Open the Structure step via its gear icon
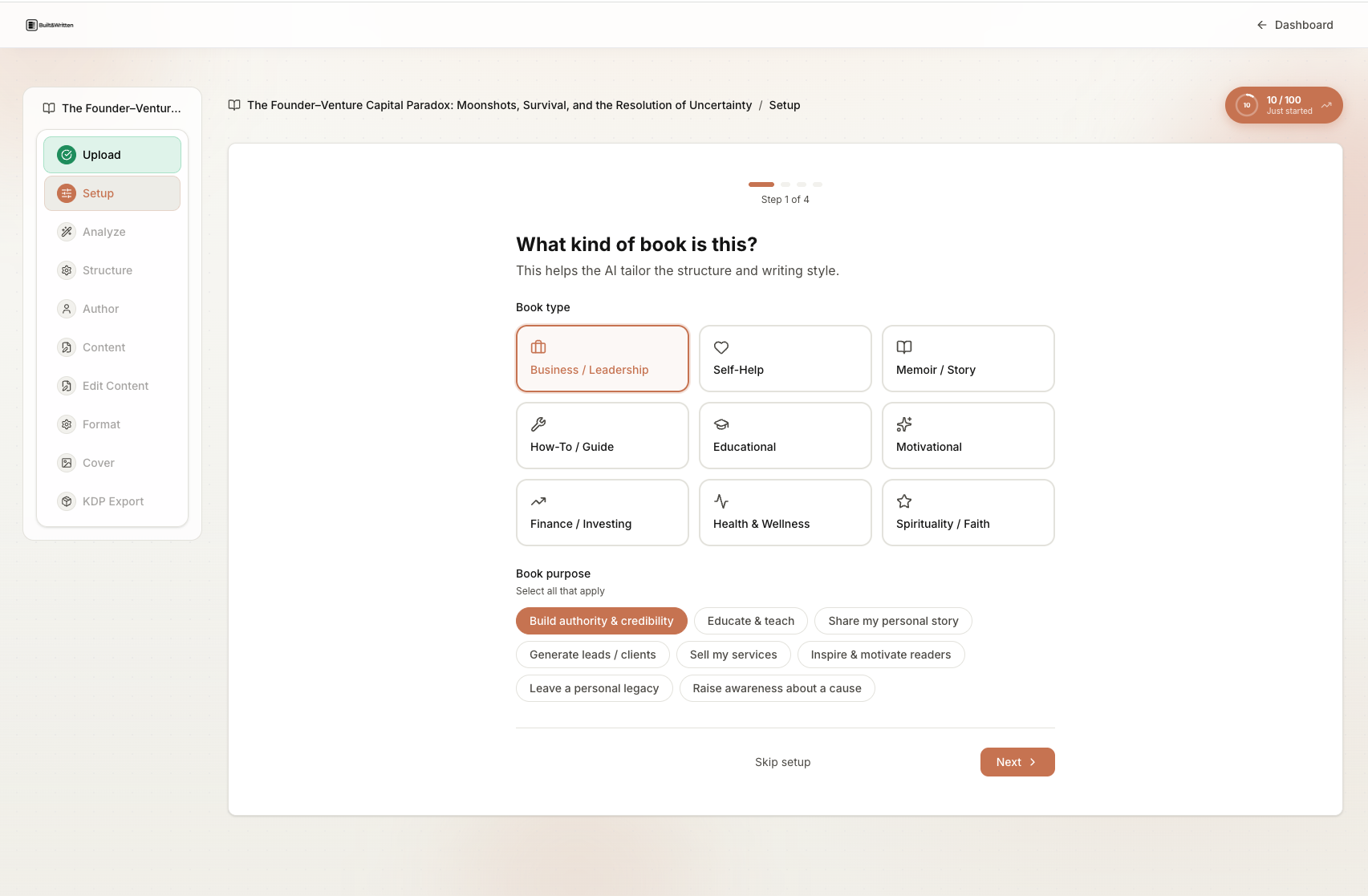This screenshot has height=896, width=1368. tap(67, 270)
